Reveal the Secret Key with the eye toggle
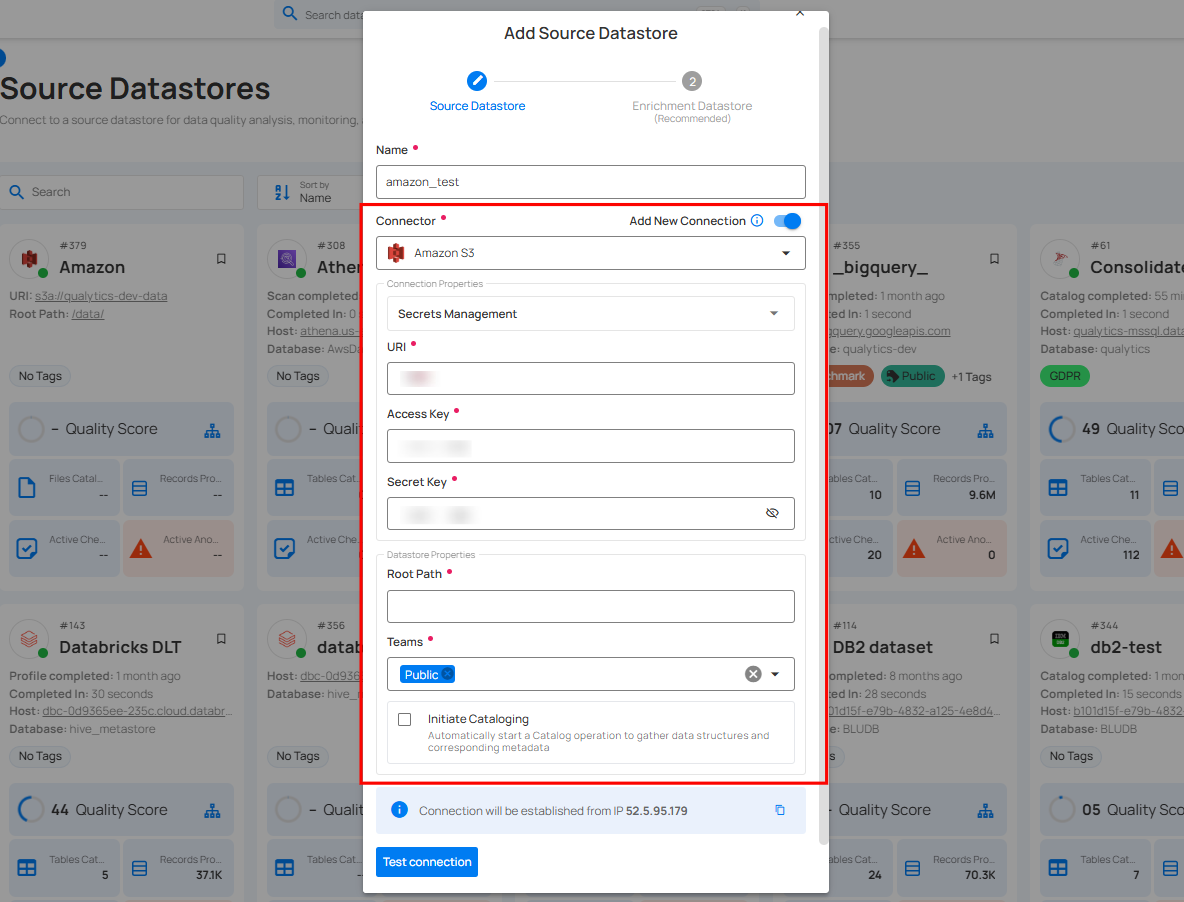Viewport: 1184px width, 902px height. [x=772, y=513]
